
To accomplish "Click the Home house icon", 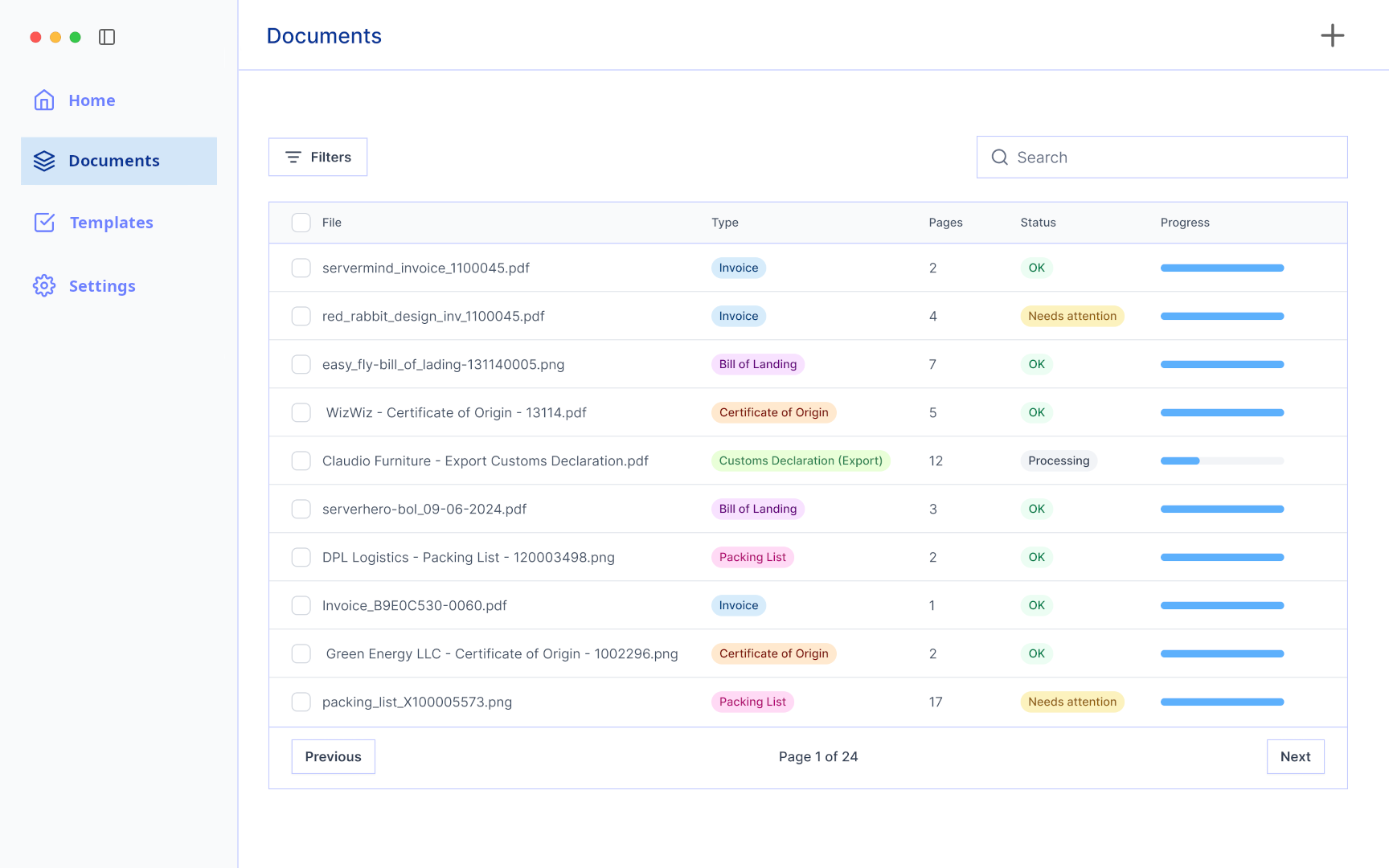I will click(x=44, y=100).
